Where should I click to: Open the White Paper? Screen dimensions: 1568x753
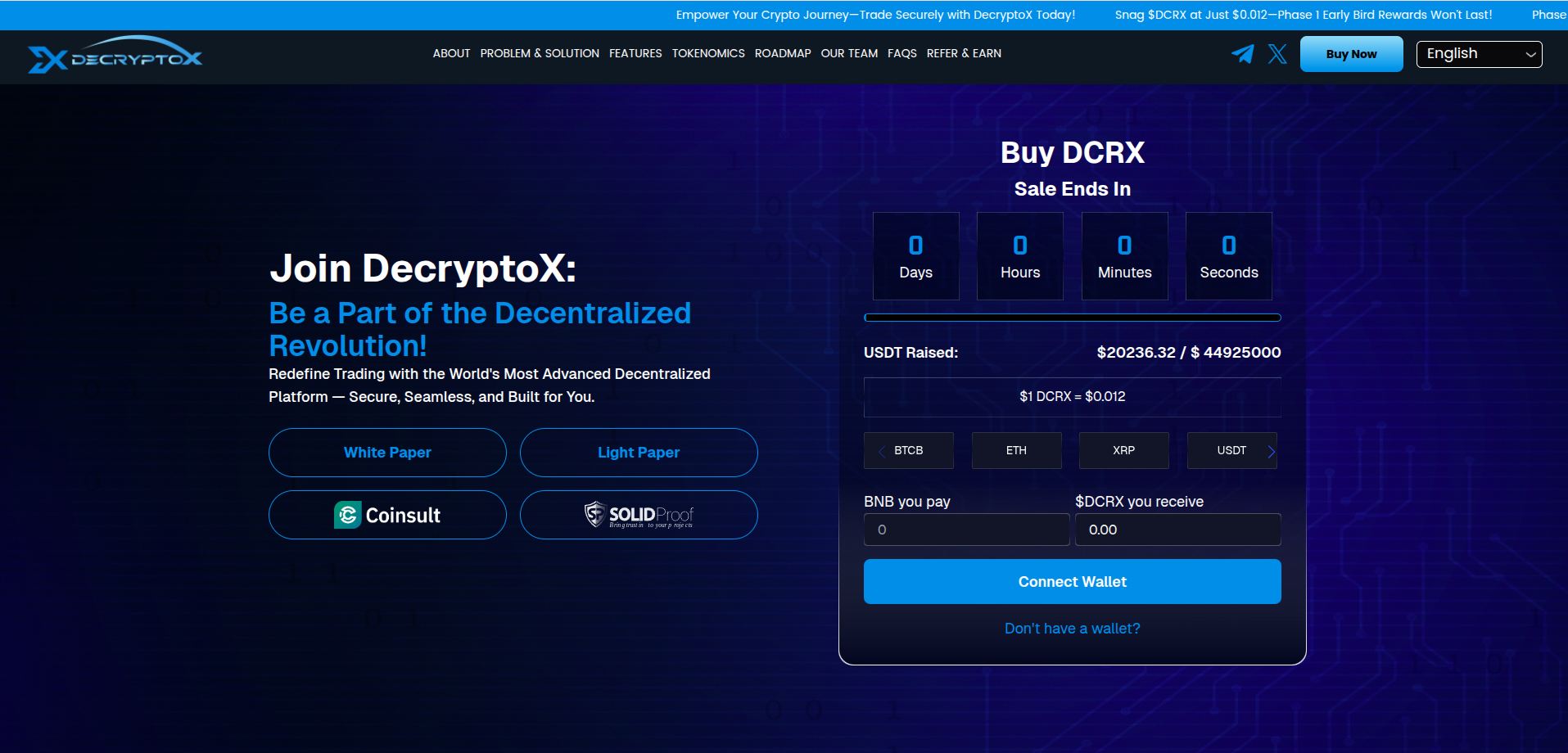[x=387, y=453]
